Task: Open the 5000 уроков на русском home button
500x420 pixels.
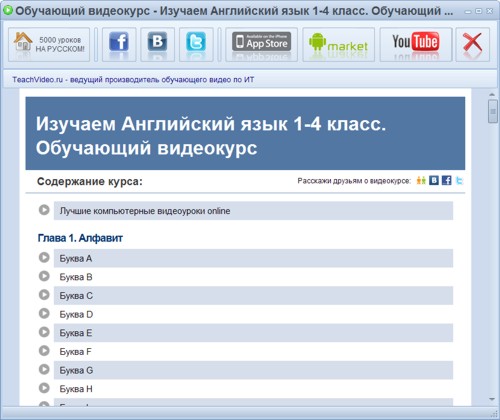Action: click(x=49, y=45)
